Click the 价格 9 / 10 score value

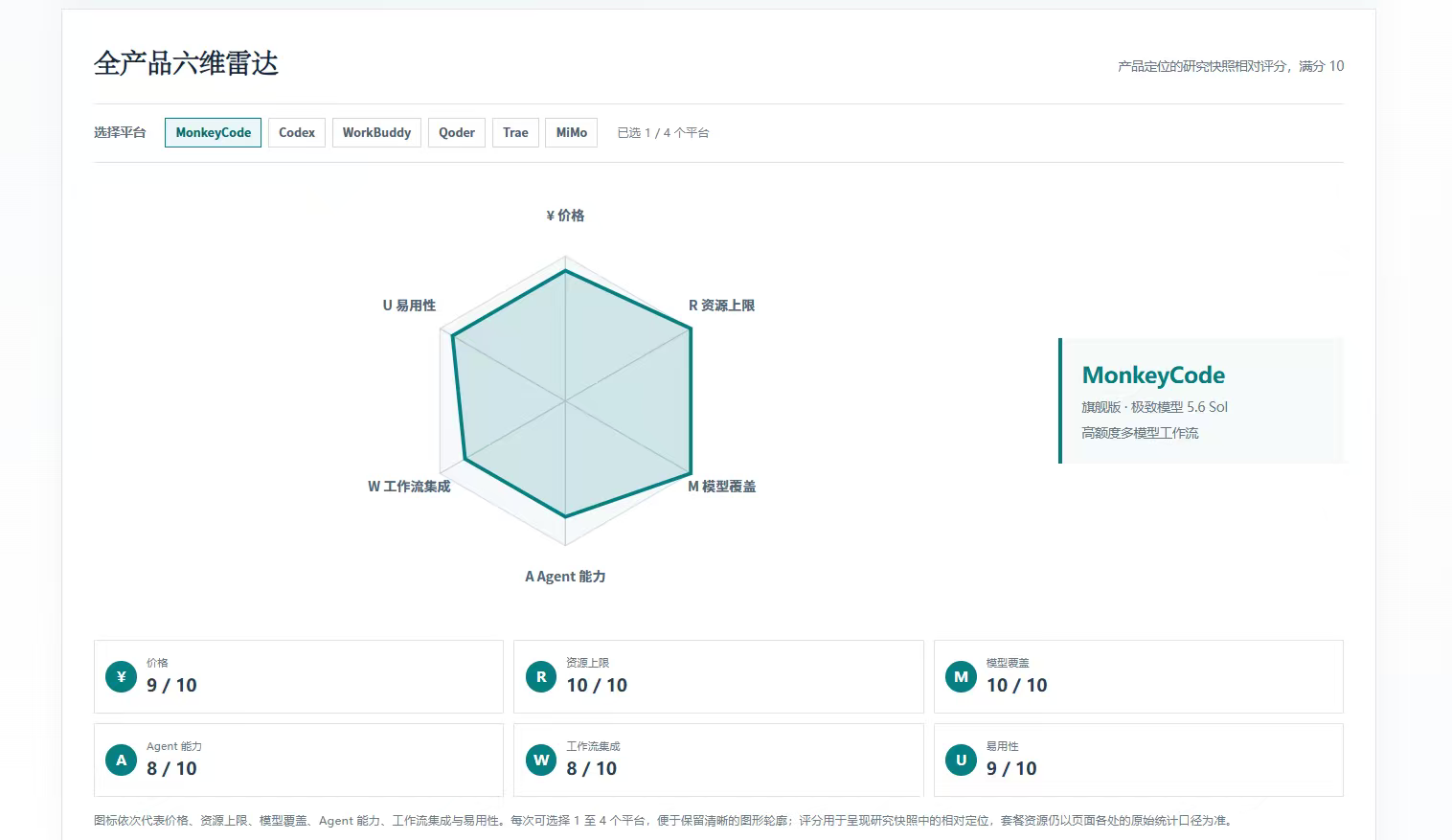171,686
